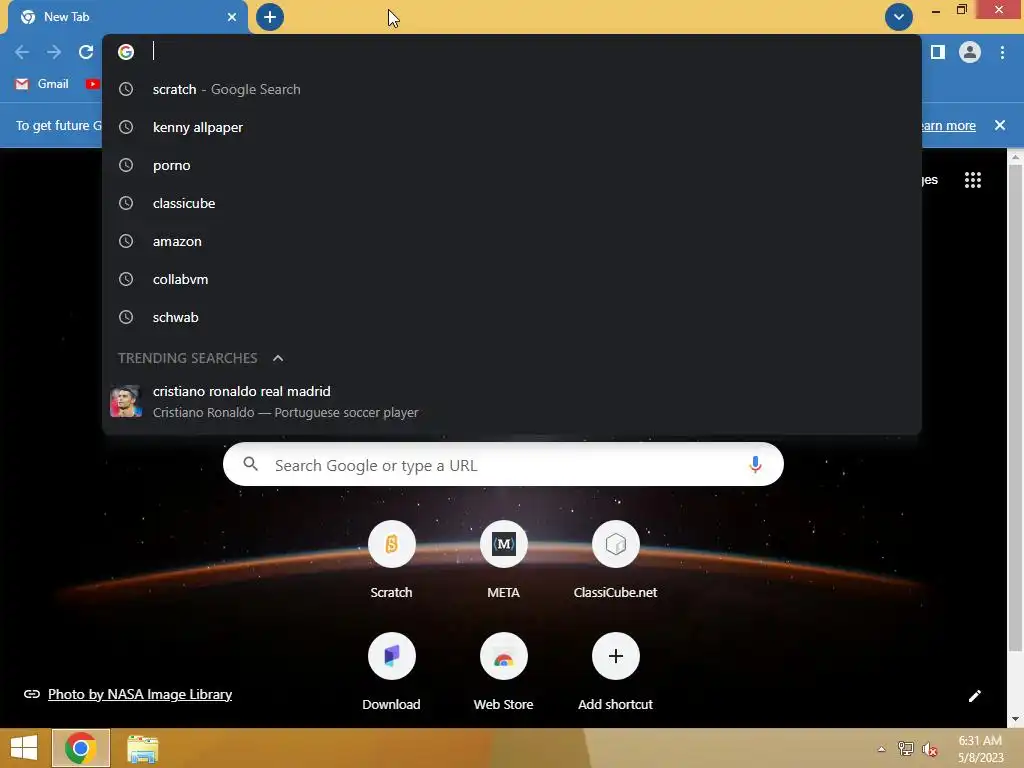Viewport: 1024px width, 768px height.
Task: Collapse the Trending Searches section
Action: (278, 358)
